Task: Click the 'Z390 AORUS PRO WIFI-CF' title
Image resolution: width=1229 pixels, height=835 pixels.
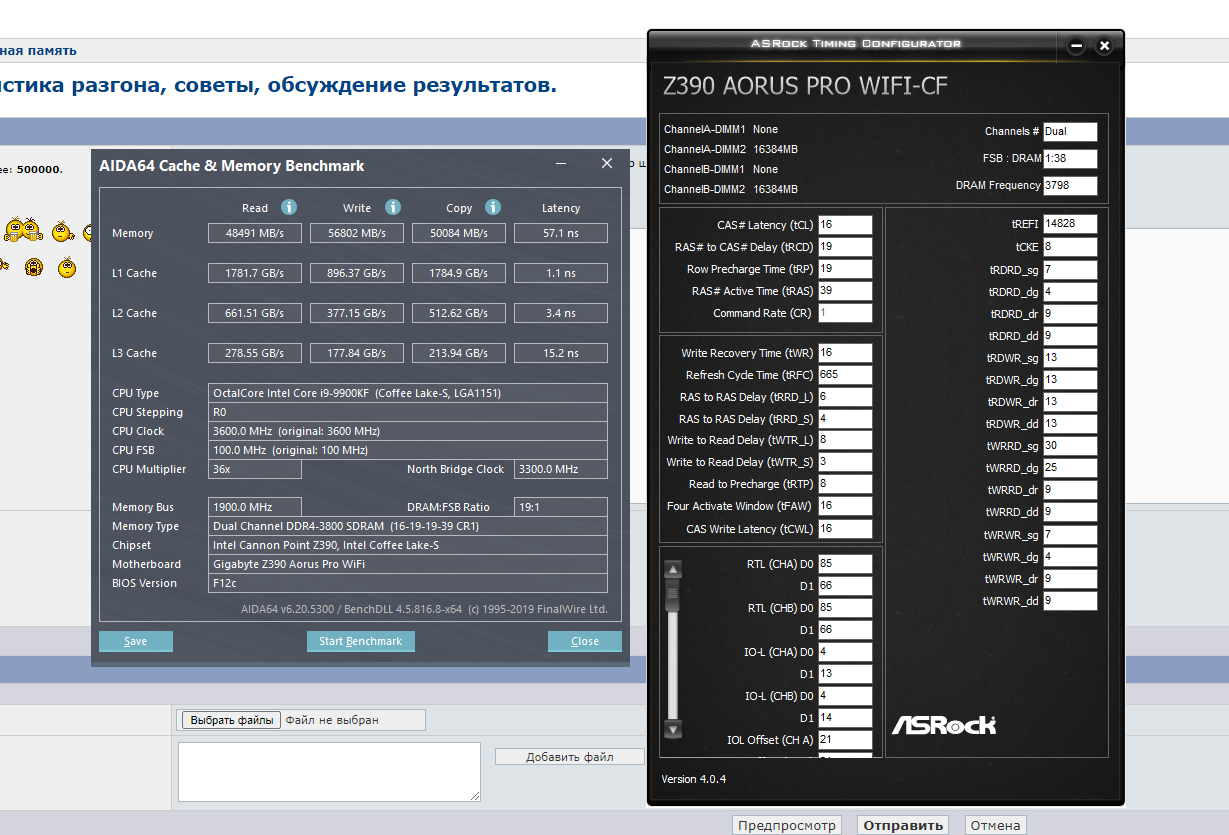Action: click(x=805, y=86)
